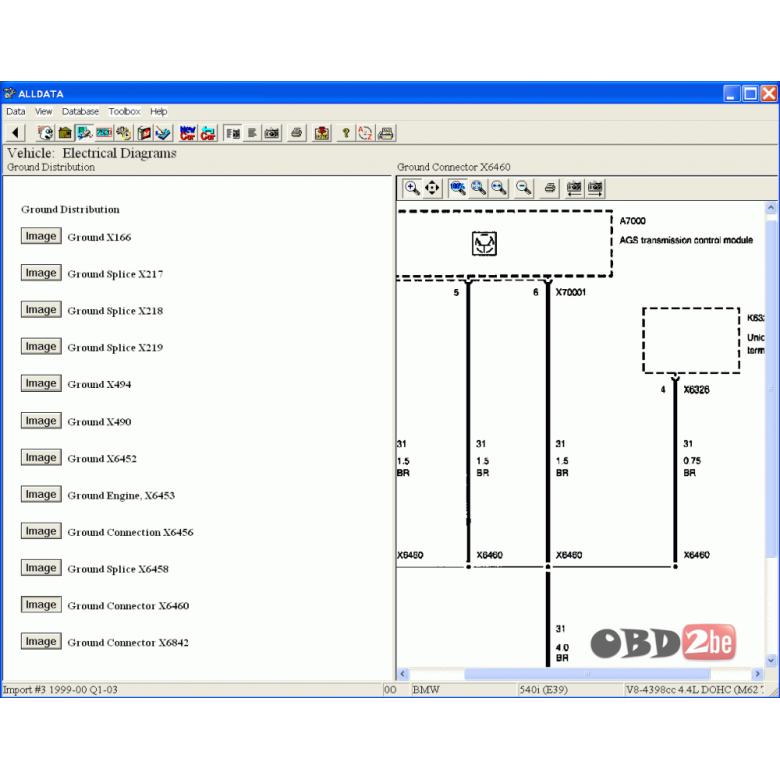This screenshot has width=780, height=780.
Task: Click the diagram scroll down arrow
Action: pyautogui.click(x=771, y=661)
